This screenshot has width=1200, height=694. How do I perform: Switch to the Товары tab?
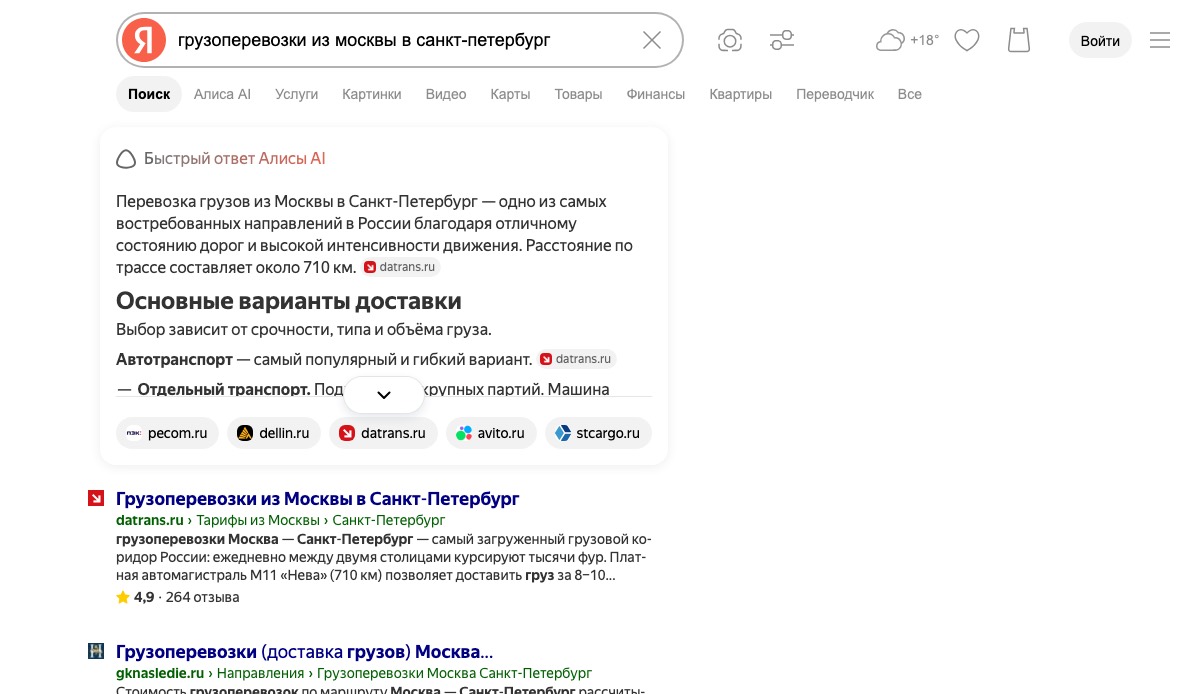point(579,94)
